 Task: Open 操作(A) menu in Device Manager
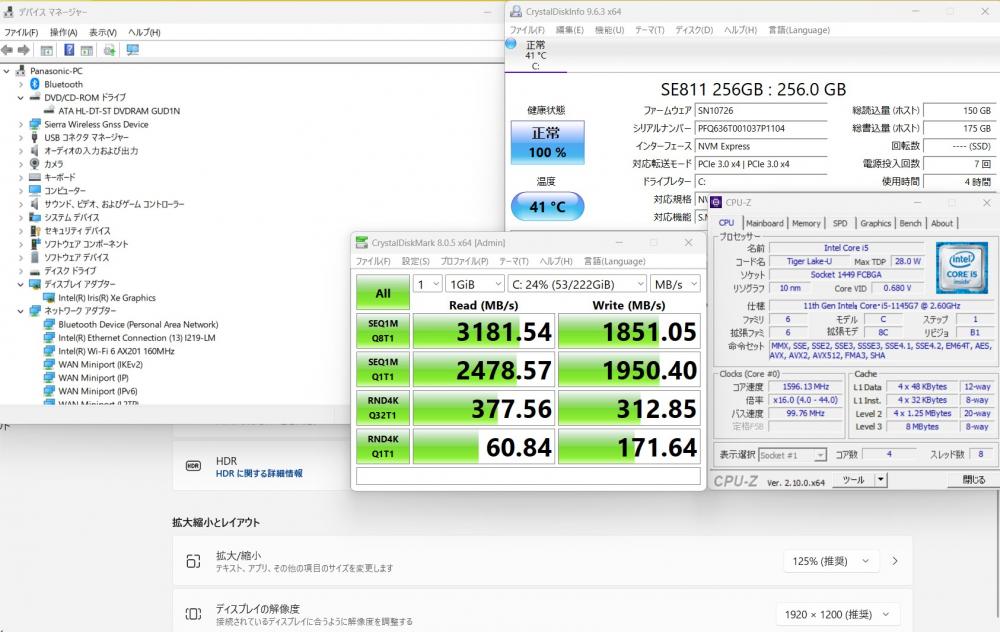tap(63, 32)
